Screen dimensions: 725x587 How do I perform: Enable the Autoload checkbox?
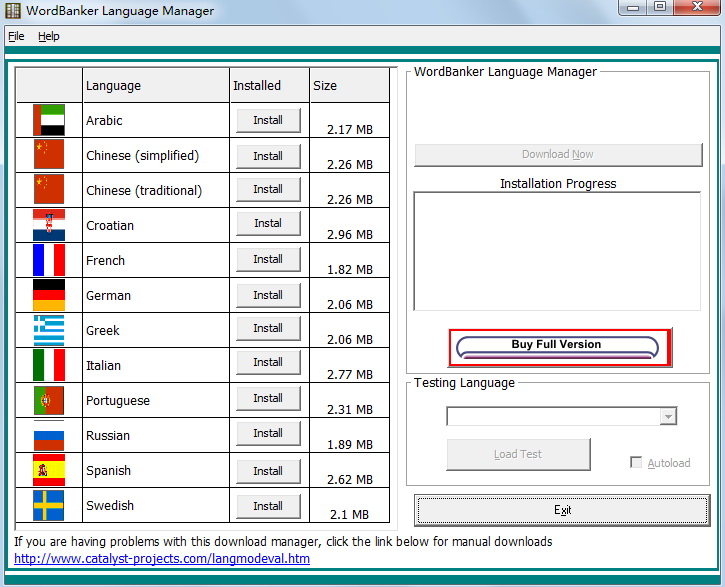point(636,463)
